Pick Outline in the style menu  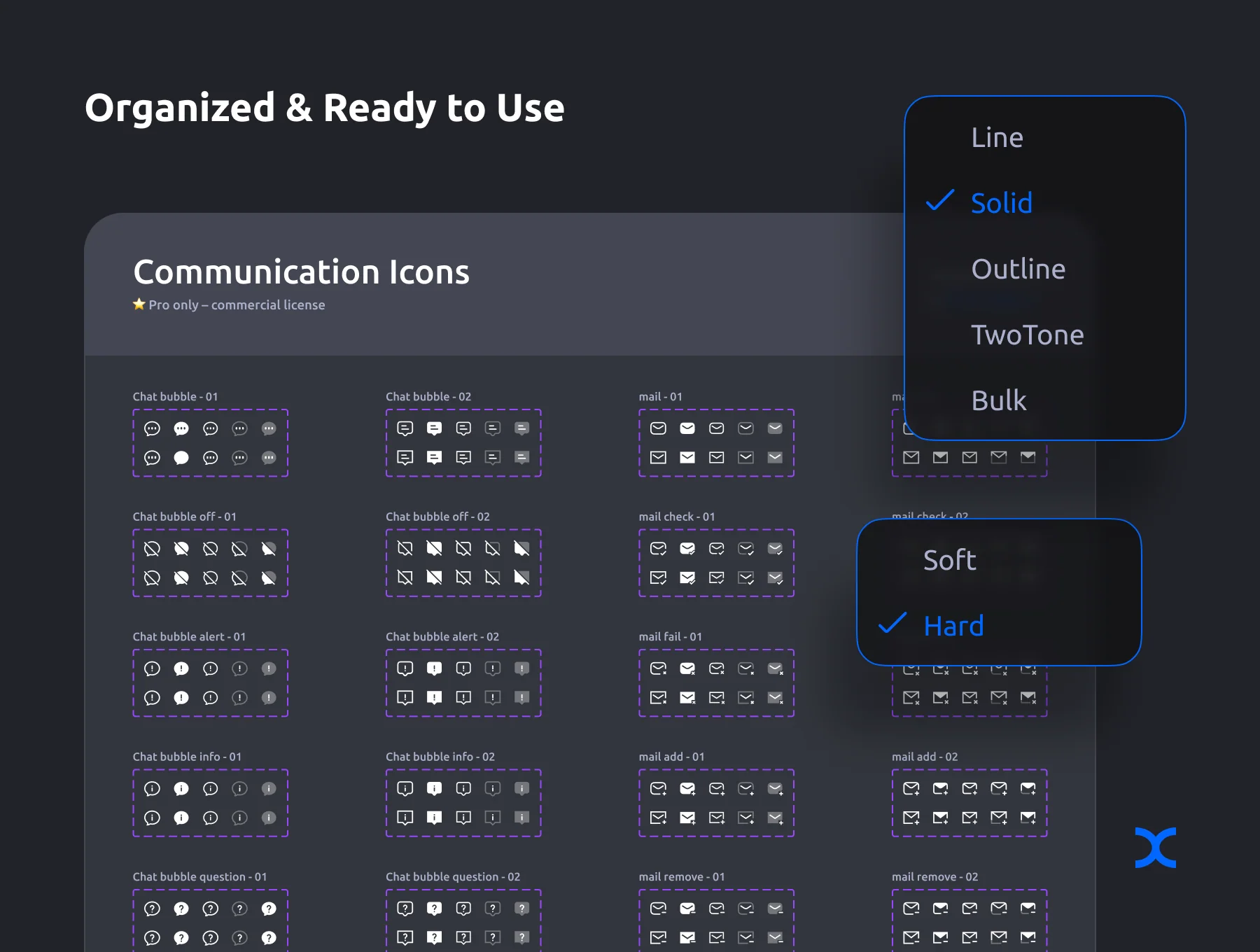click(x=1018, y=269)
